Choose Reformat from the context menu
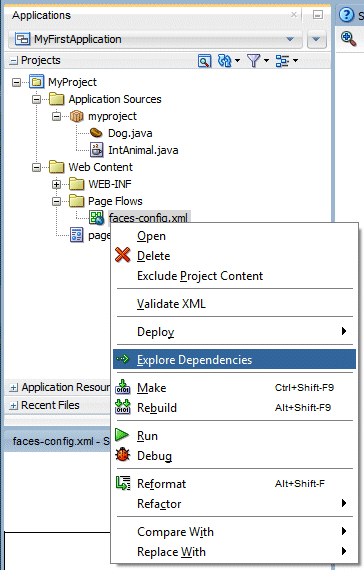Image resolution: width=364 pixels, height=570 pixels. click(x=234, y=484)
